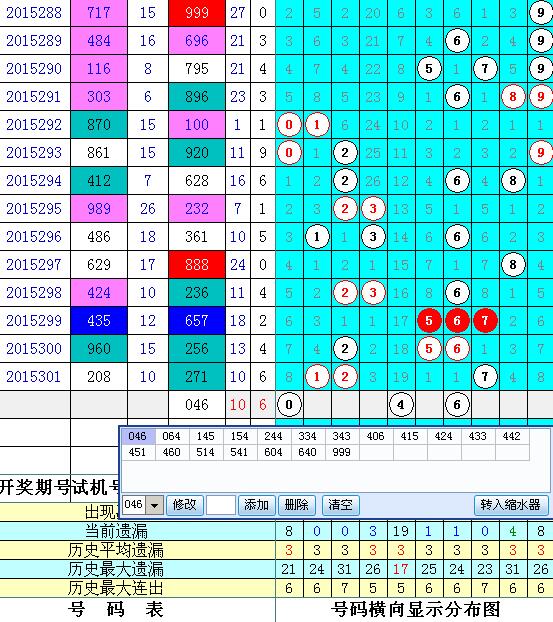553x622 pixels.
Task: Click circled 7 ball in row 2015301
Action: click(x=485, y=376)
